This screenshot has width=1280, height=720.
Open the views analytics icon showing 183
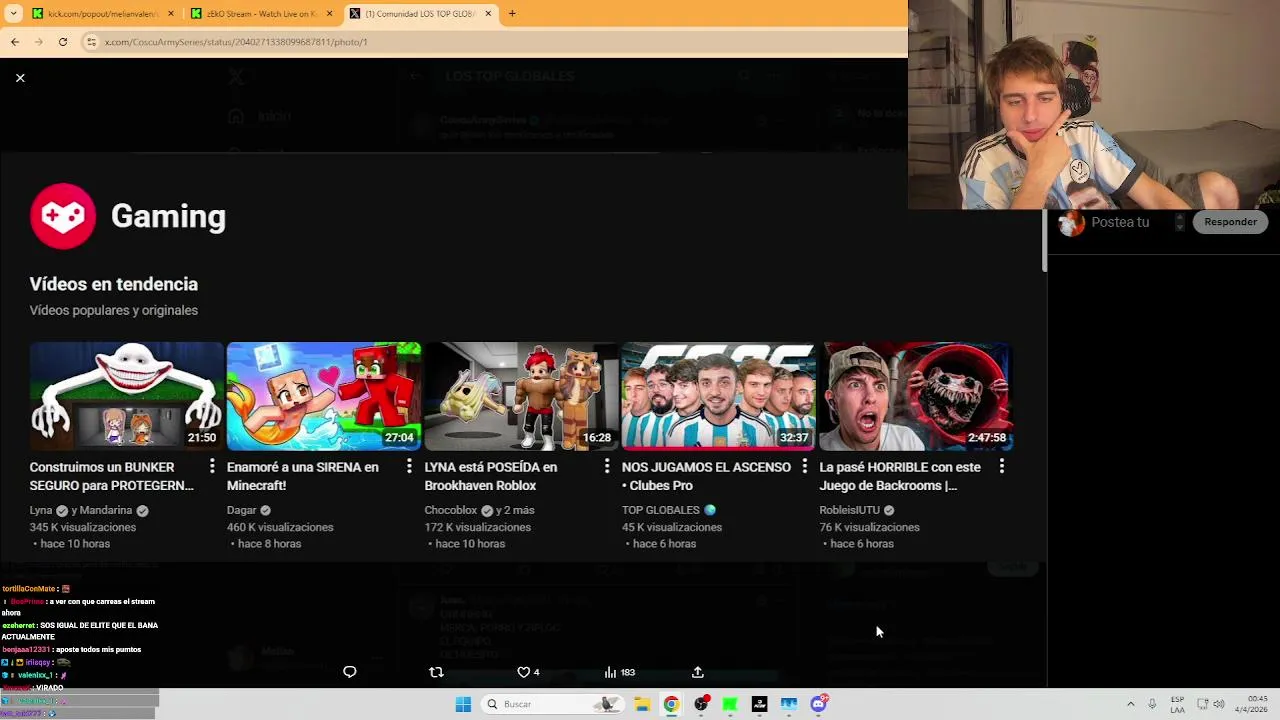tap(611, 672)
